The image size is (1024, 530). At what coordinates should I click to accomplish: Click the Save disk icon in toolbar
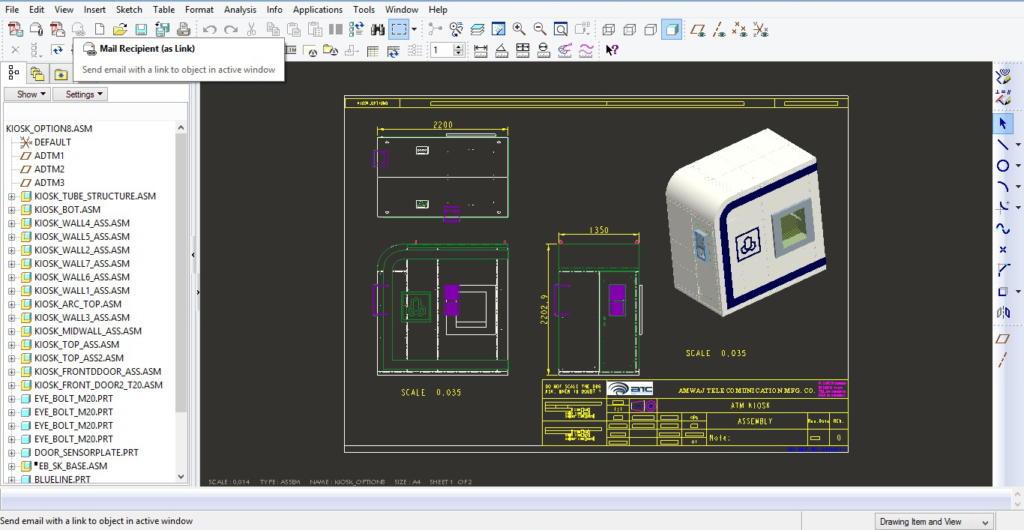click(x=141, y=29)
